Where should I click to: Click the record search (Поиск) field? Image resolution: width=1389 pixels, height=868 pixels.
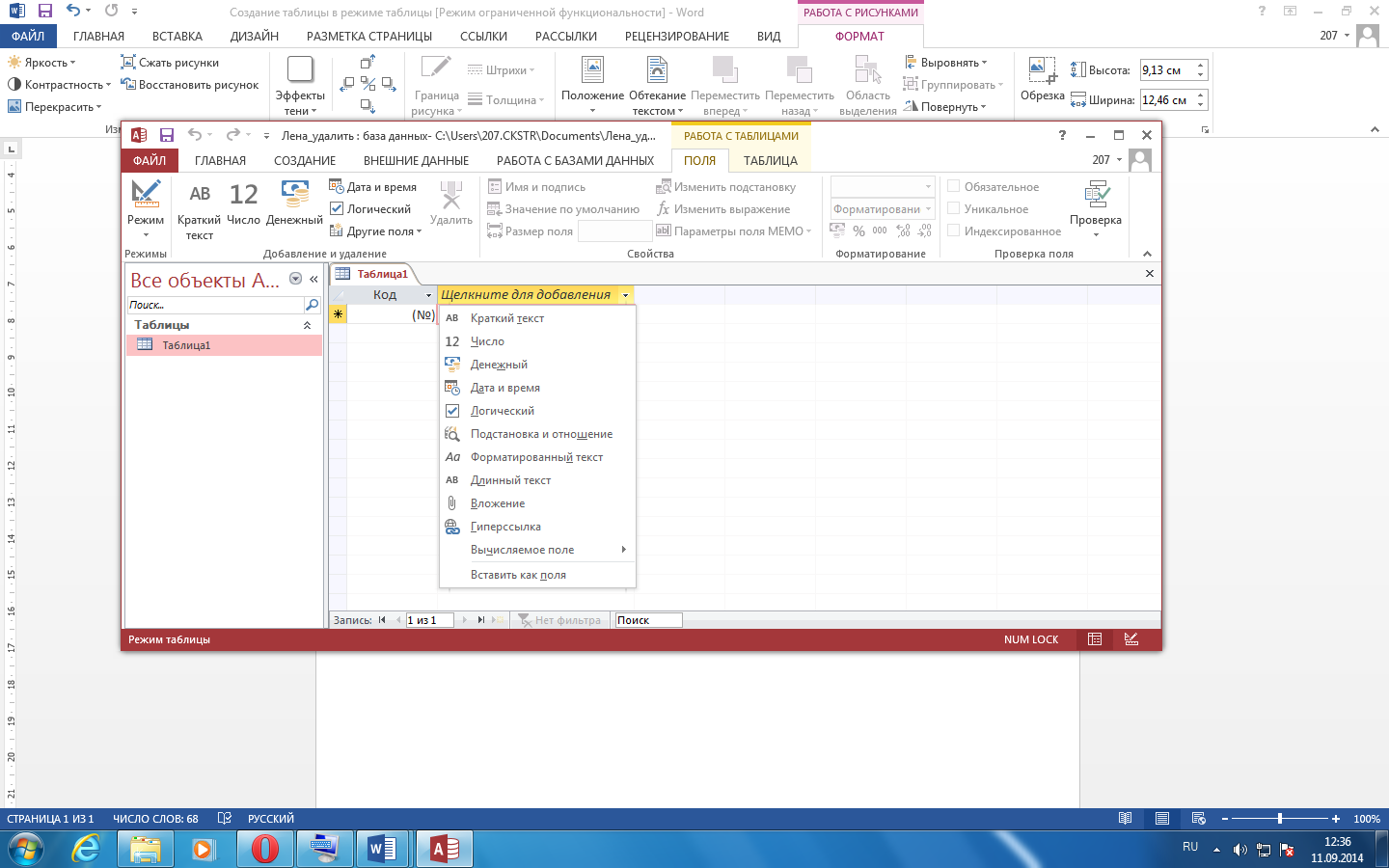coord(648,620)
